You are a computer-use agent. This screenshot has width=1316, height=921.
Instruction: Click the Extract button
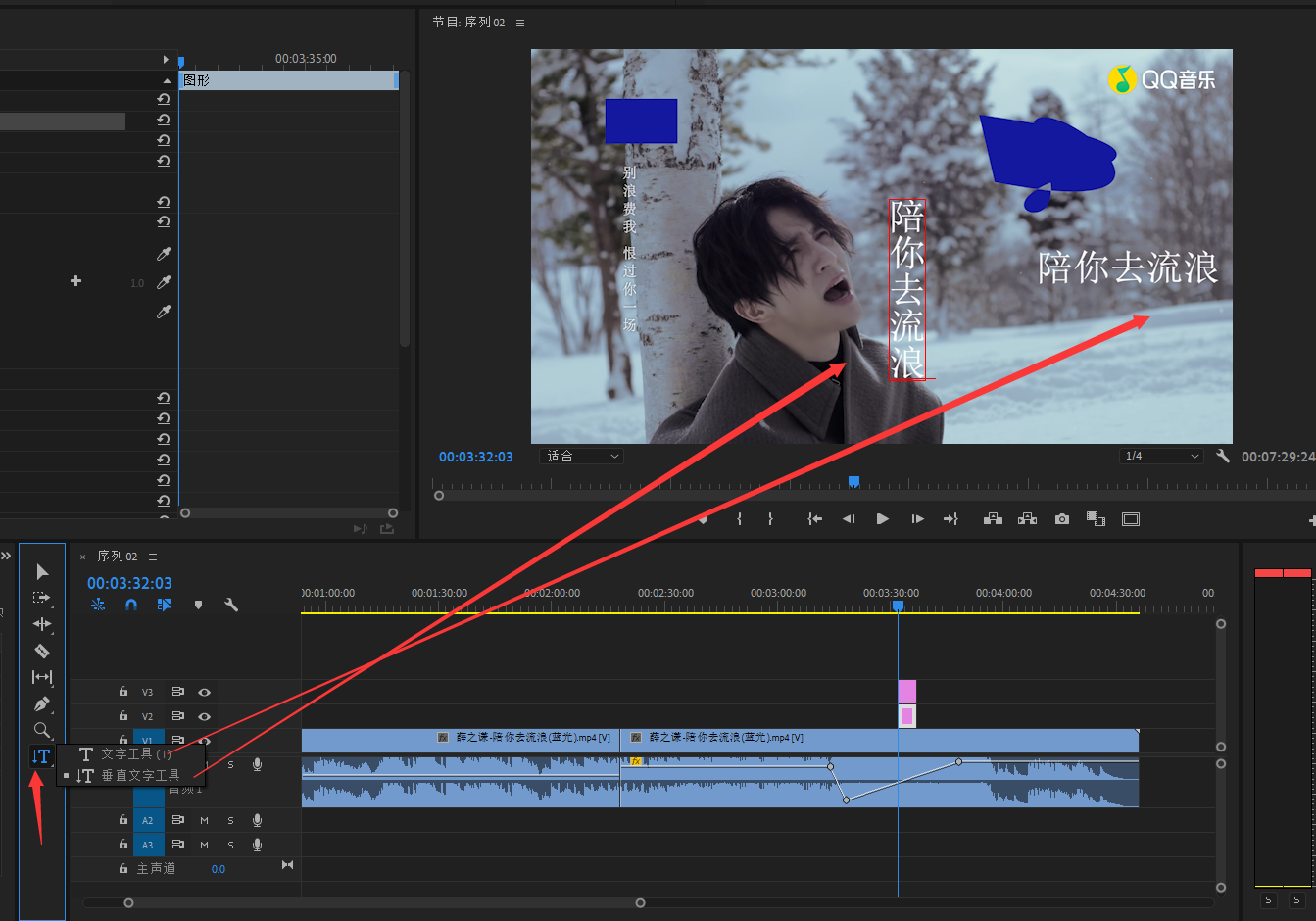pyautogui.click(x=1027, y=519)
